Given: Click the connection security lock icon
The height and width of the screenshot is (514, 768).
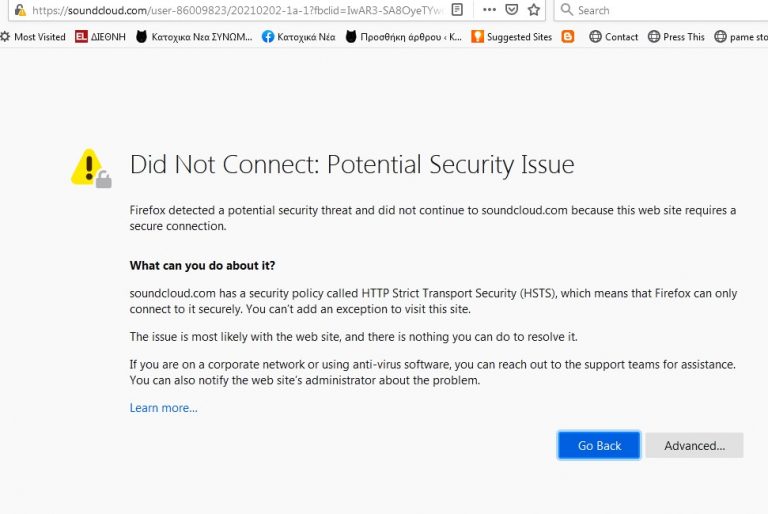Looking at the screenshot, I should (19, 10).
